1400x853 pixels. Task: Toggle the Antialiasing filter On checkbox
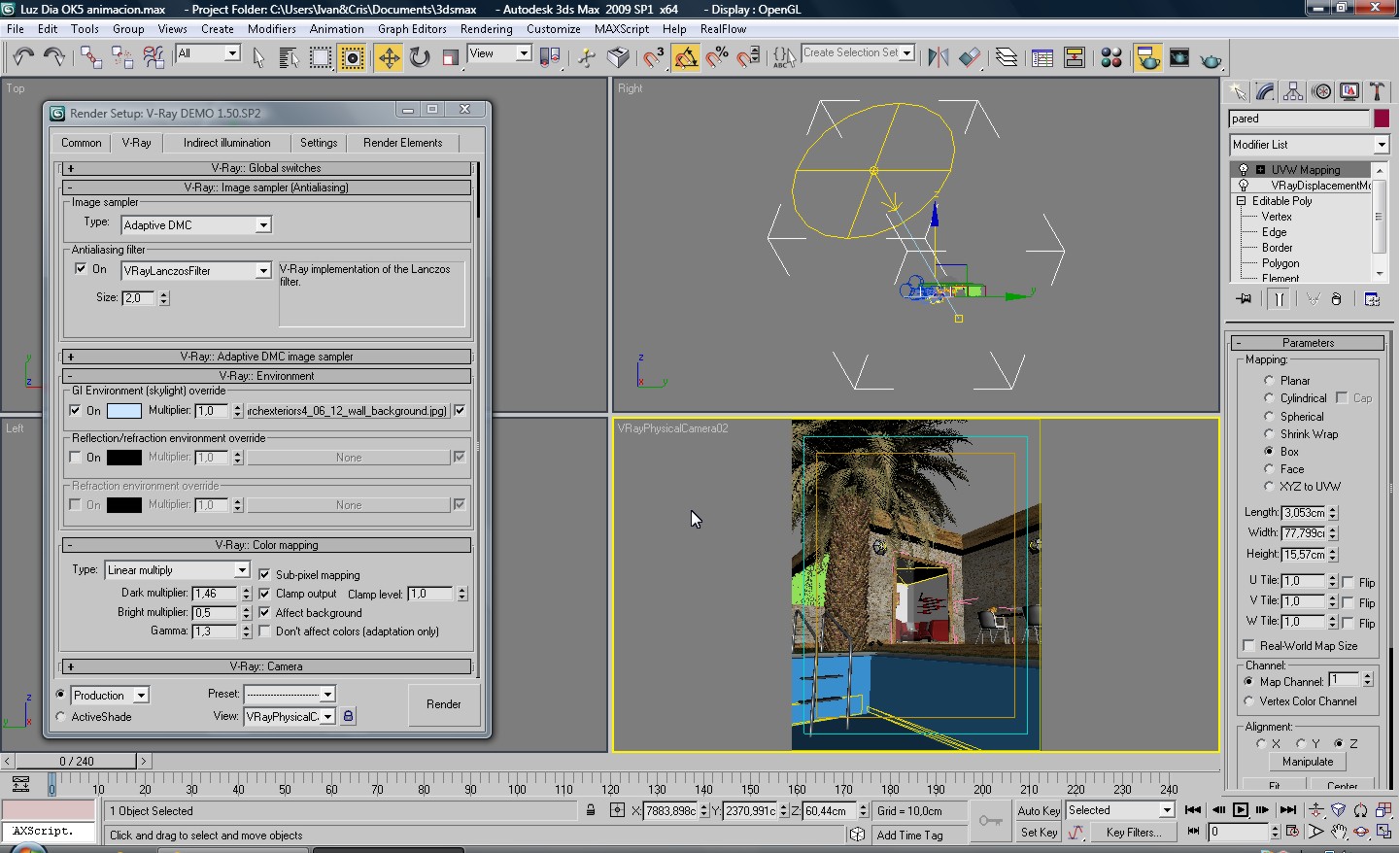pyautogui.click(x=81, y=269)
